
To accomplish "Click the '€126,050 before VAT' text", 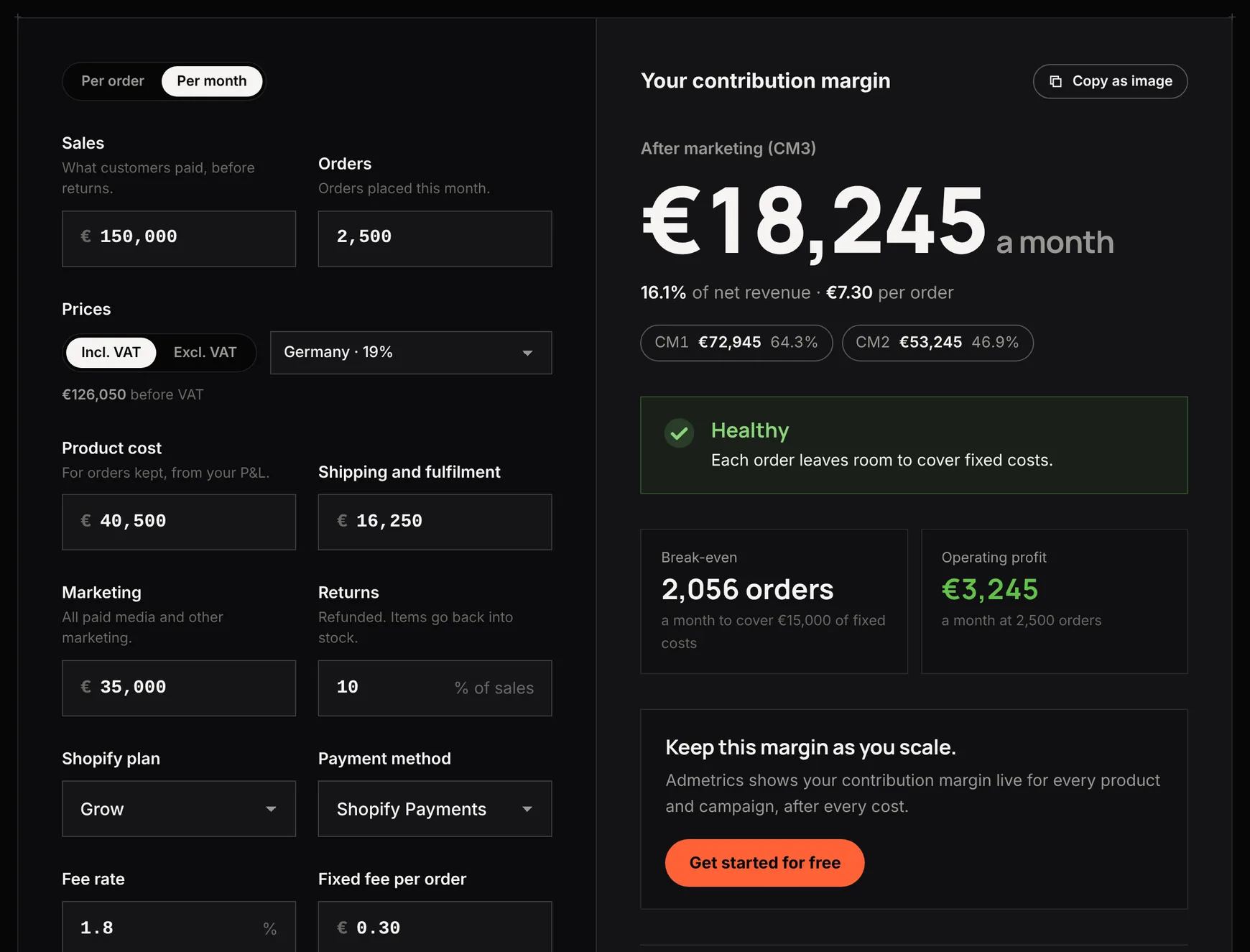I will (133, 394).
